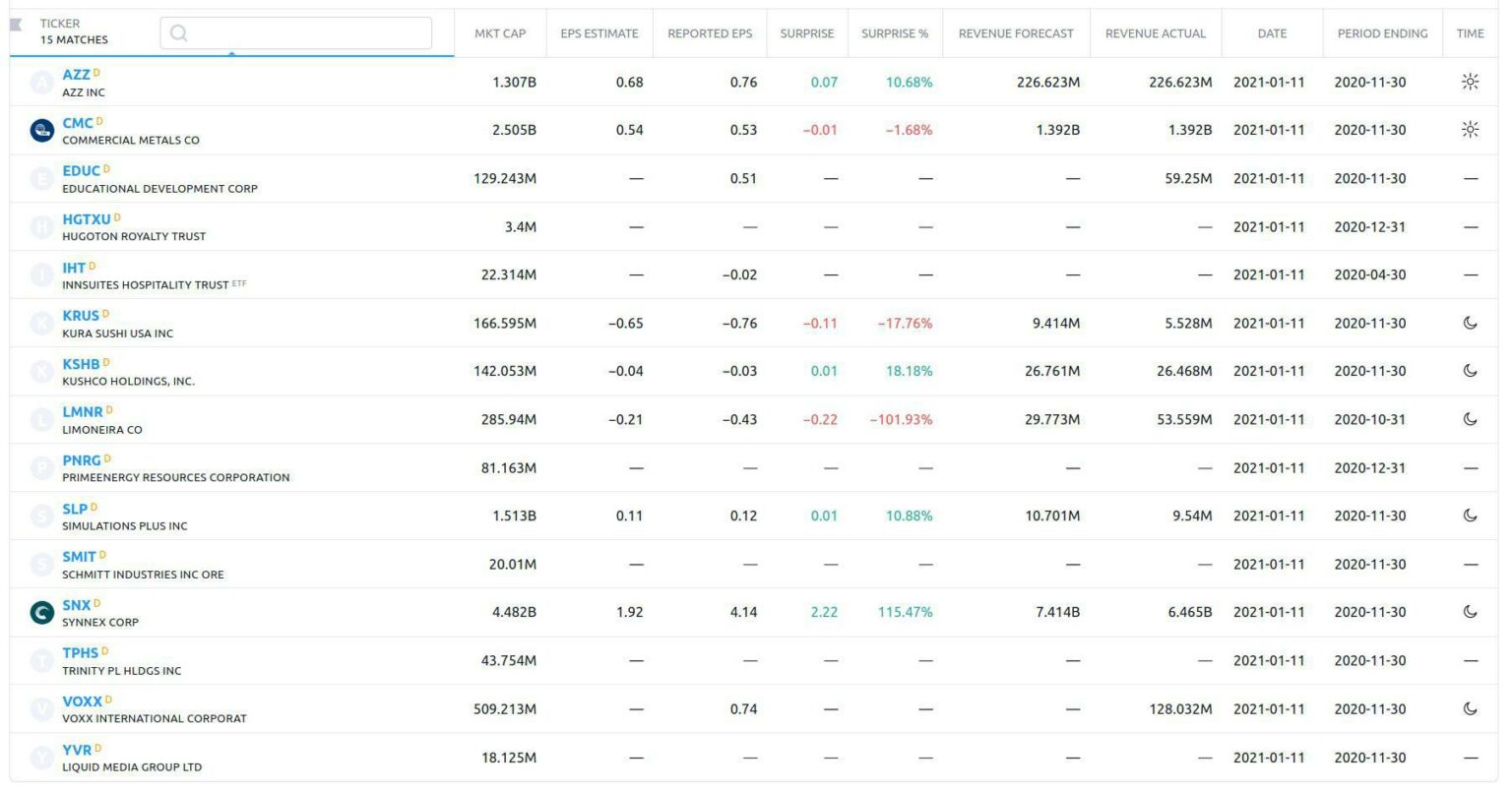Open the HGTXU ticker page
1512x791 pixels.
(87, 218)
